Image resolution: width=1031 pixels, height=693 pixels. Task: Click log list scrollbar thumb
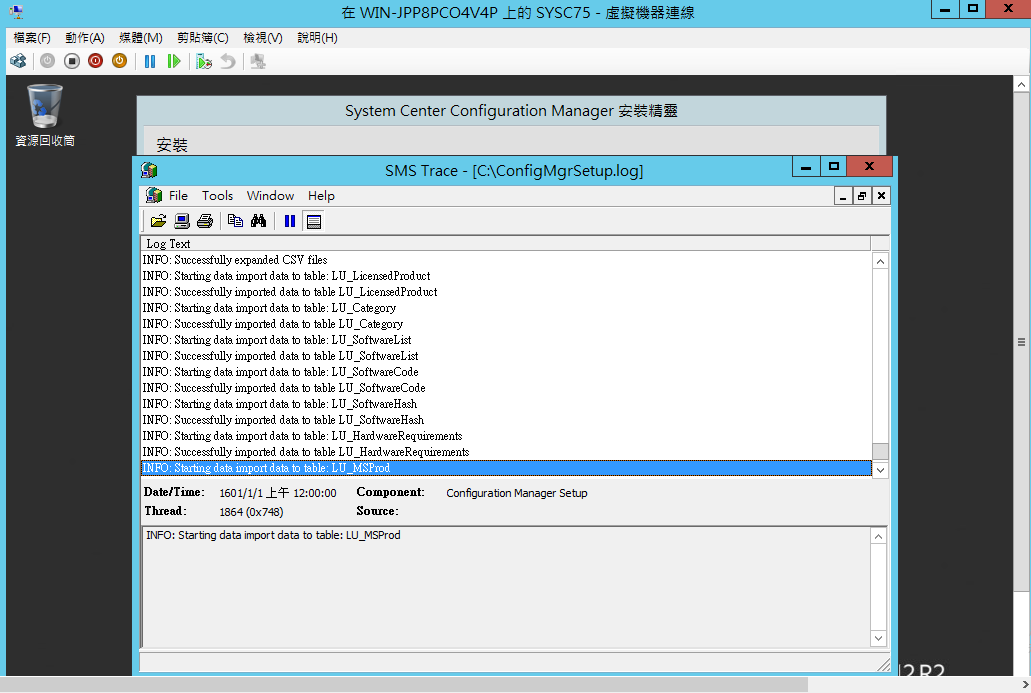tap(880, 451)
